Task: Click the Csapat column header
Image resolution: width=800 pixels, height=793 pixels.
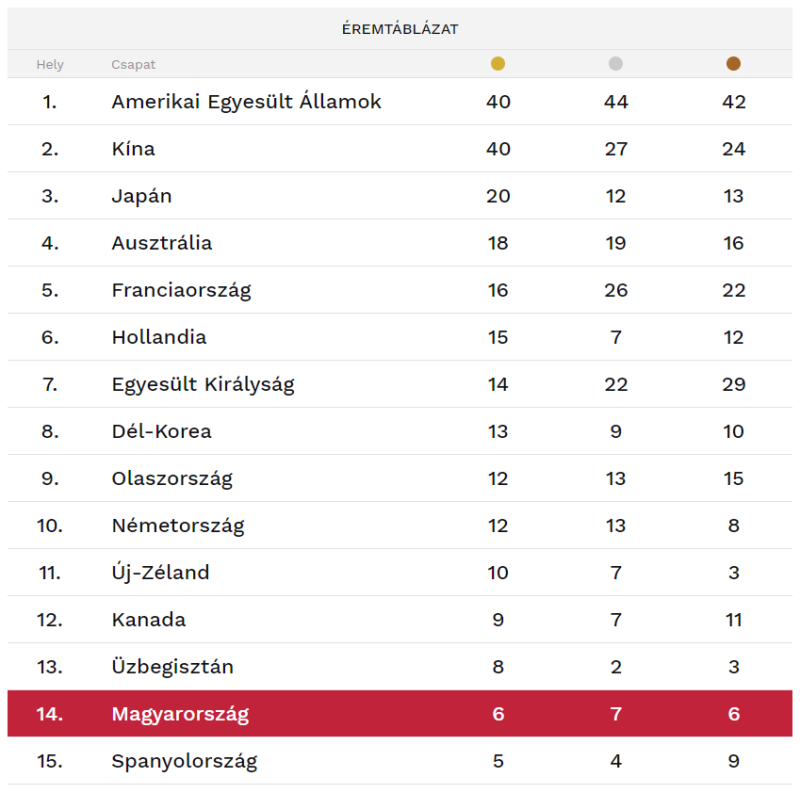Action: click(x=133, y=65)
